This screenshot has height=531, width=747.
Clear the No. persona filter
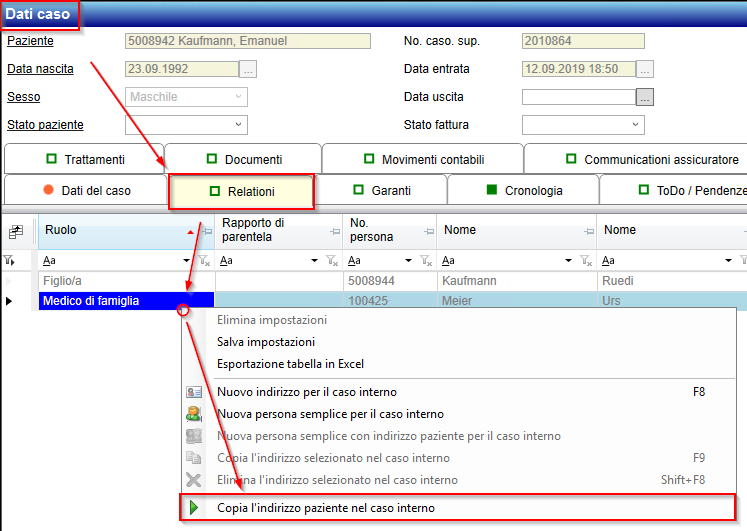426,260
